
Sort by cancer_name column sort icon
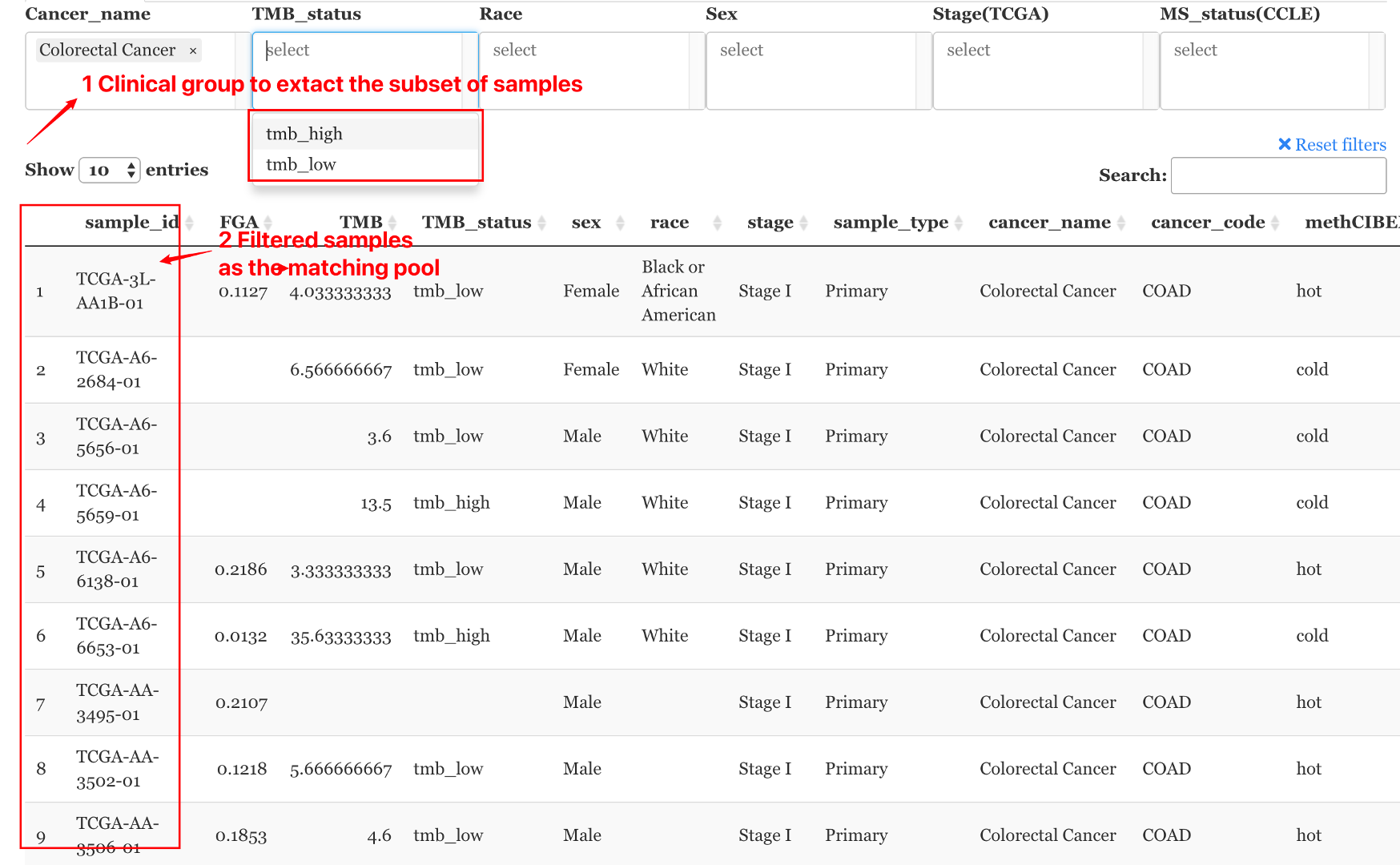click(x=1121, y=223)
